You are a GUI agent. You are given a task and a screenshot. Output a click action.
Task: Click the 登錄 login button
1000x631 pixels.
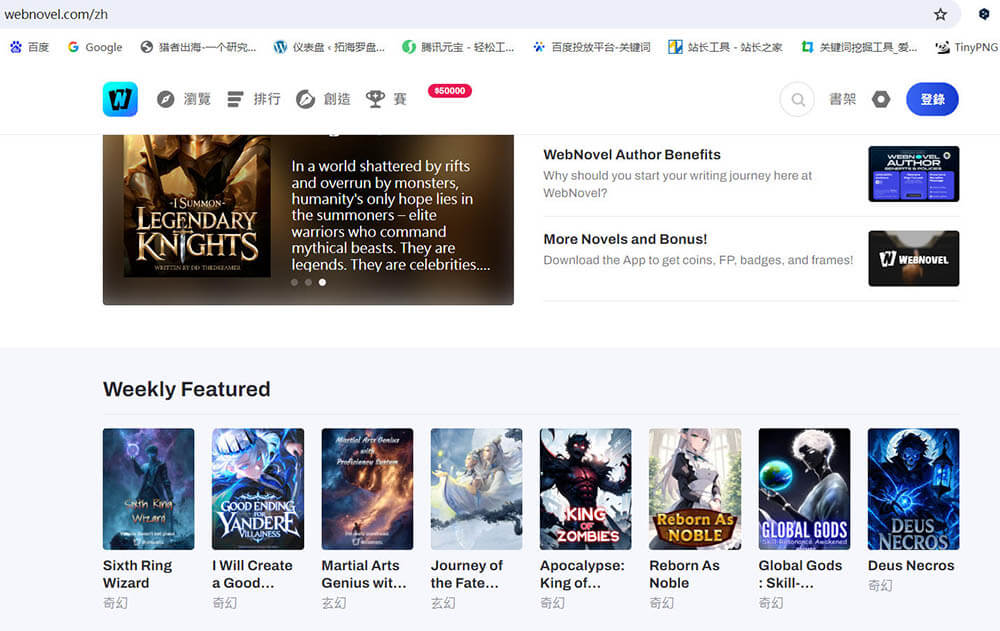tap(932, 99)
